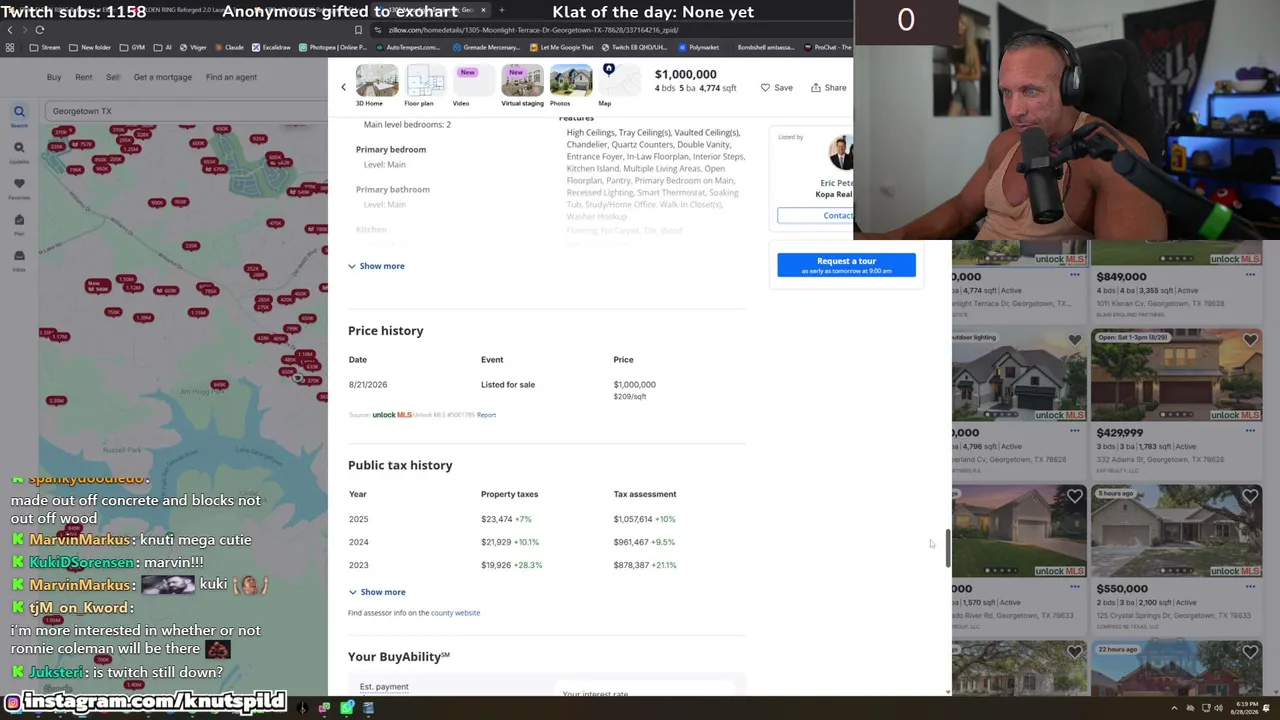Click the browser back arrow
The width and height of the screenshot is (1280, 720).
click(10, 30)
